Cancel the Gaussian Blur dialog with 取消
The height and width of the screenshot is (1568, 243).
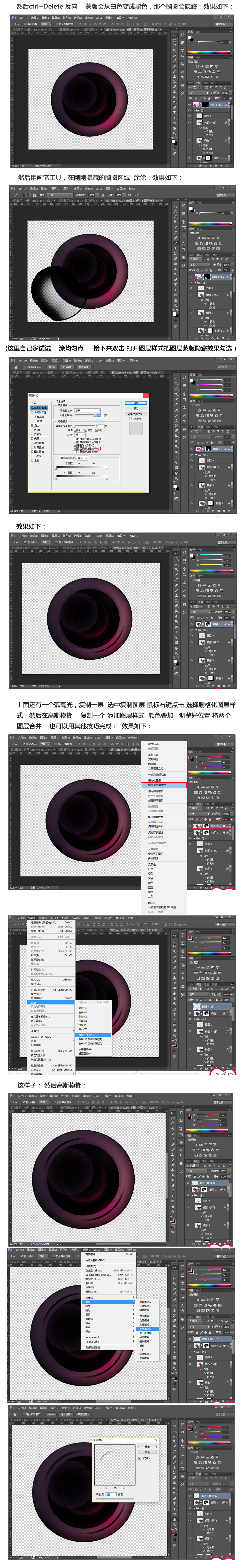tap(147, 1452)
